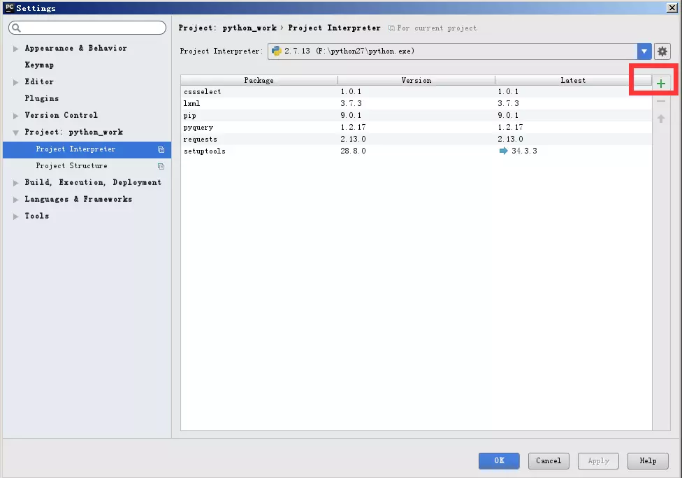Click the Cancel button
The width and height of the screenshot is (683, 478).
tap(548, 461)
